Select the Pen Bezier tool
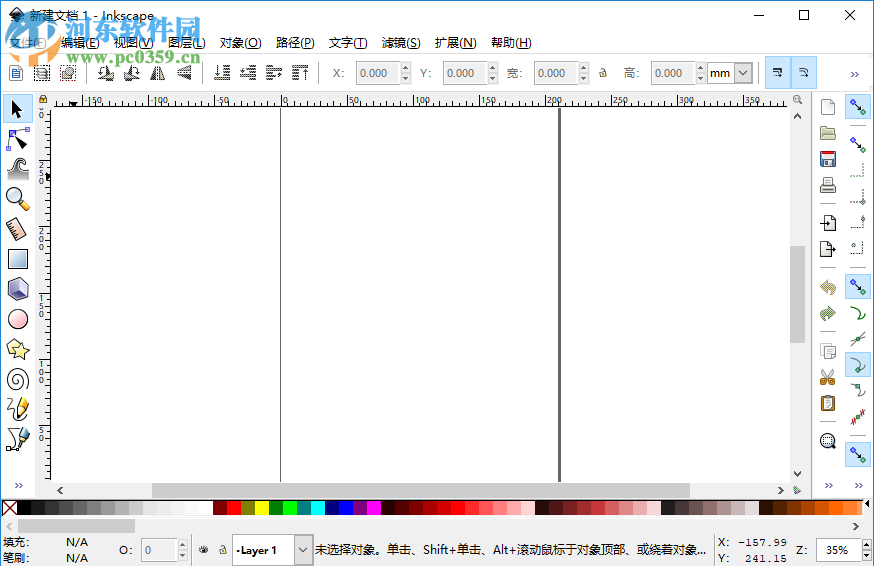 click(x=17, y=439)
